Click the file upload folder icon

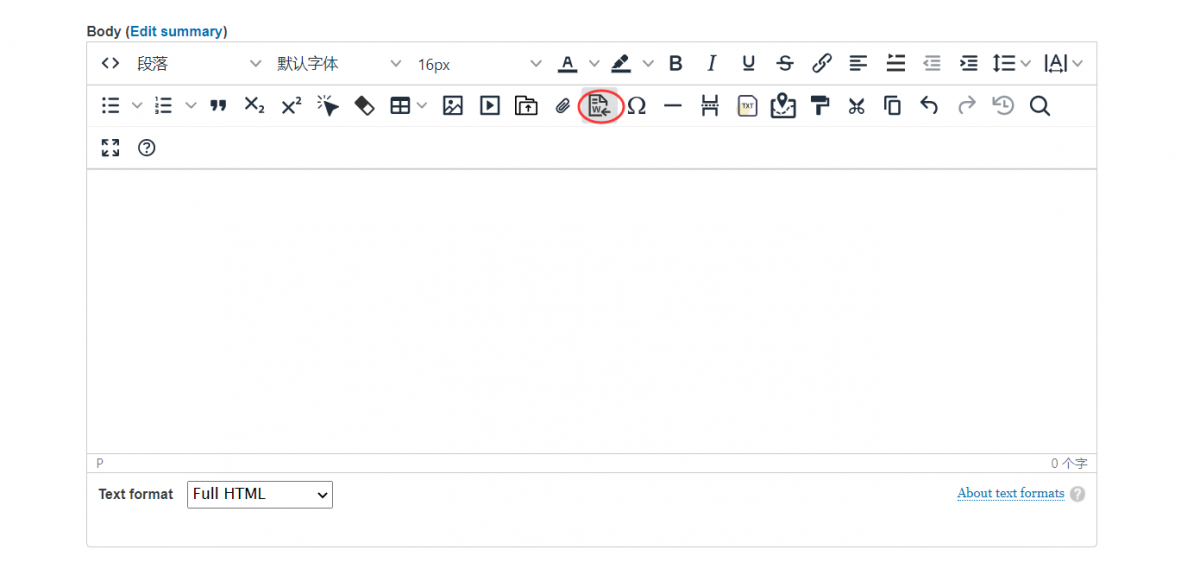click(526, 106)
